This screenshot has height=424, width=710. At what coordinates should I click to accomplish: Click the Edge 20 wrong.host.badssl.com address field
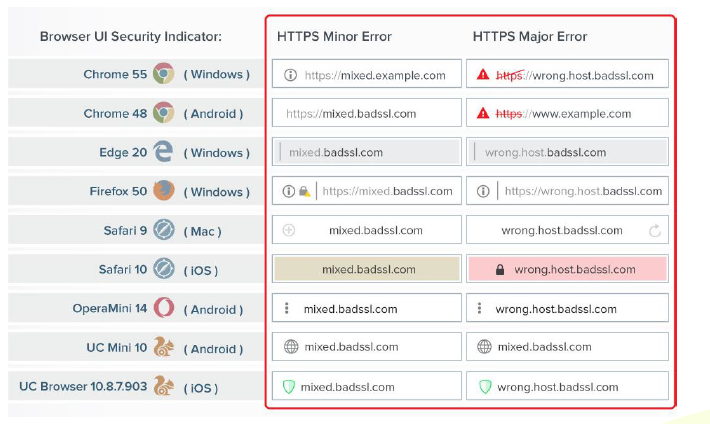(568, 152)
